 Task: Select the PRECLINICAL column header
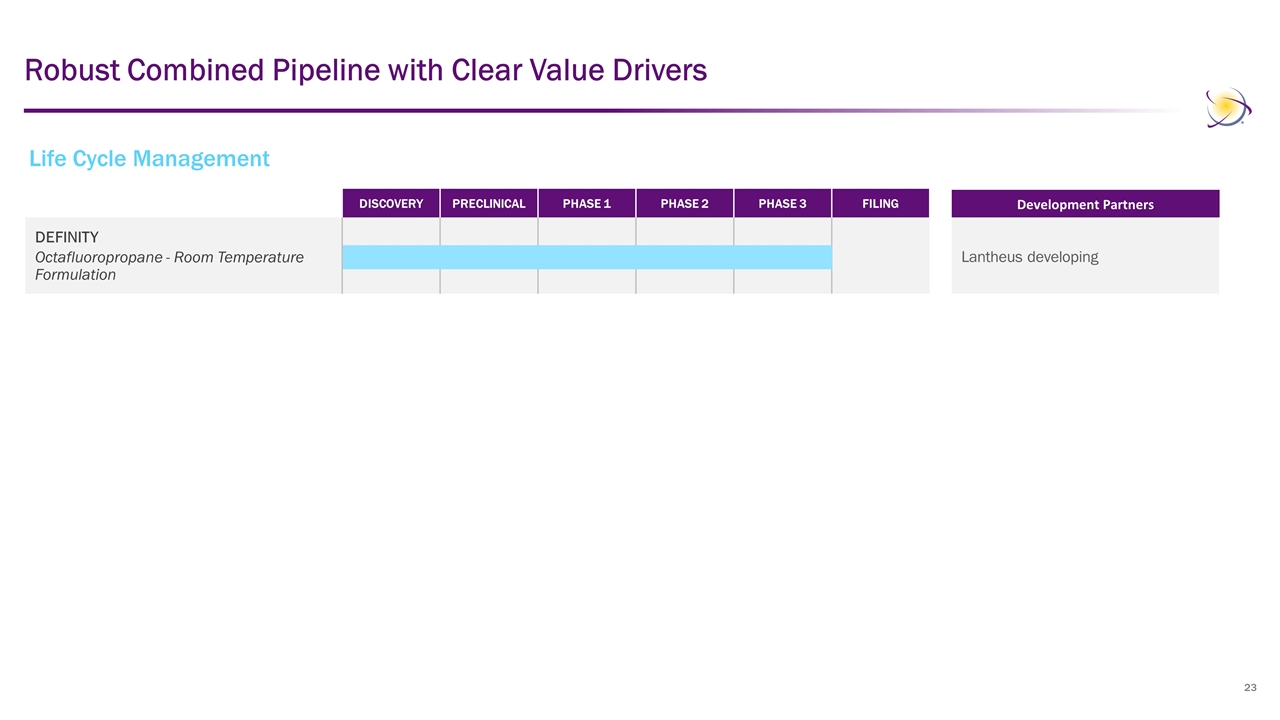point(488,204)
